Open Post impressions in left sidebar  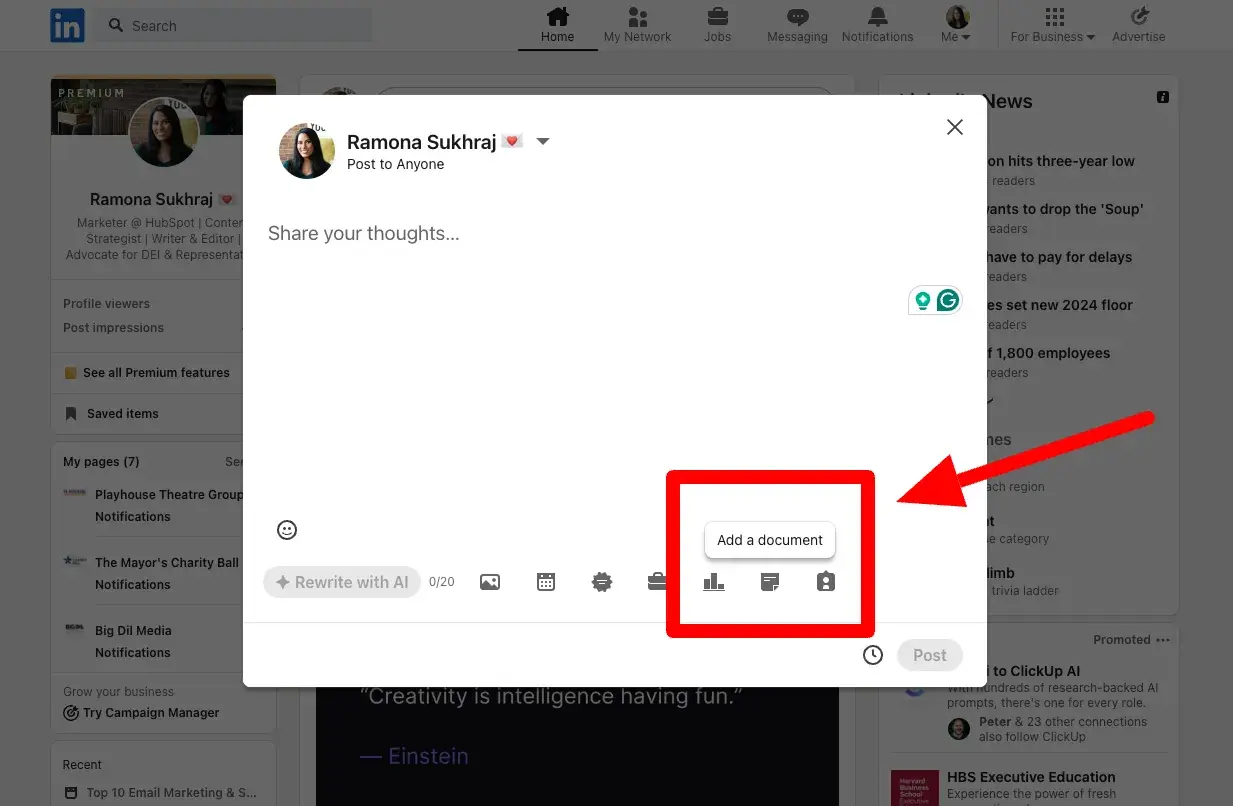(114, 328)
